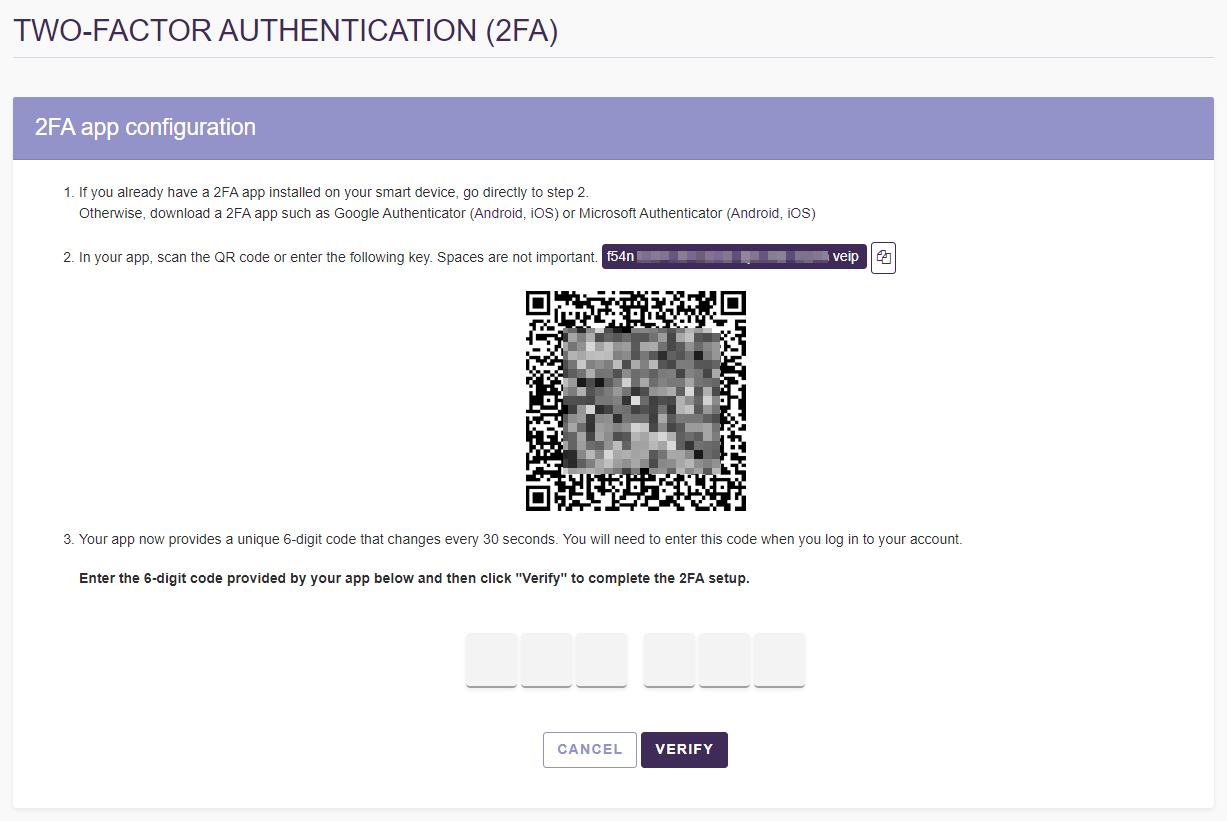Click the QR code image
Viewport: 1227px width, 821px height.
point(636,401)
